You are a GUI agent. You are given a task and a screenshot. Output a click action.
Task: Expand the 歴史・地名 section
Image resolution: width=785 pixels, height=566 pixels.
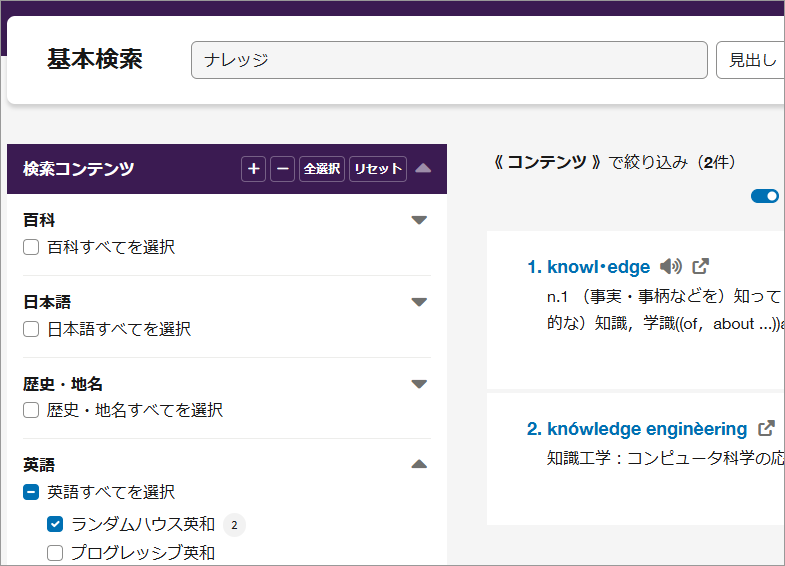click(x=419, y=384)
